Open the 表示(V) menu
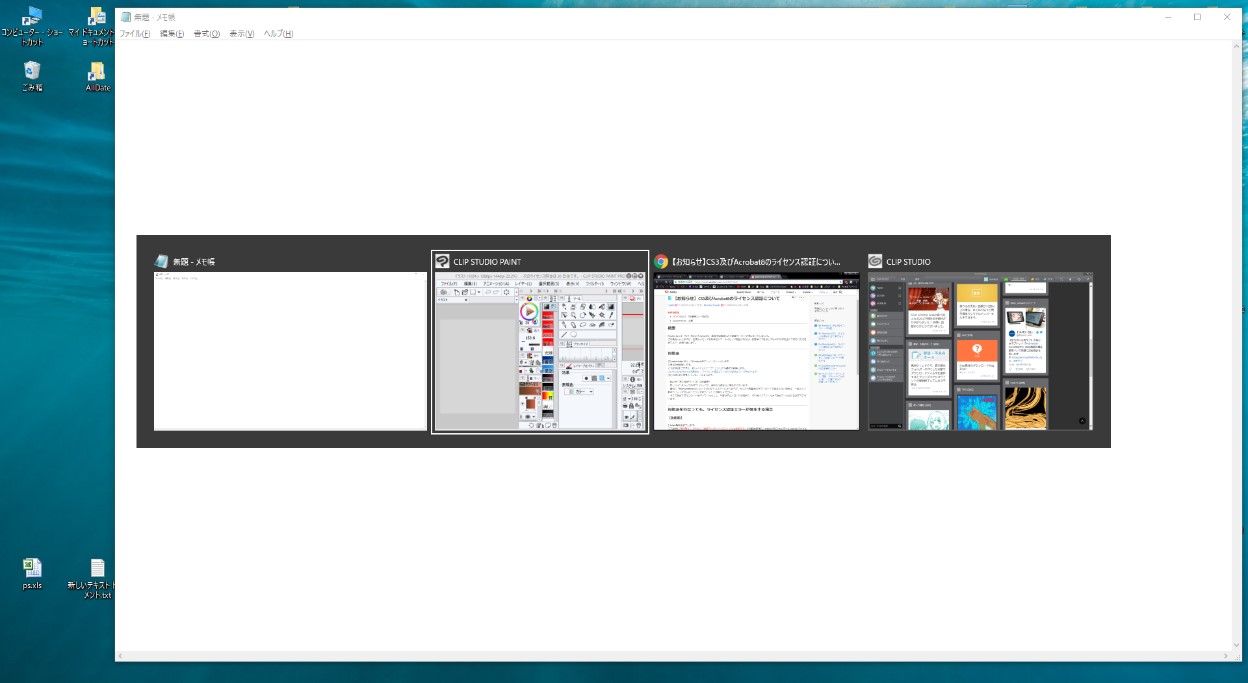Screen dimensions: 1248x683 tap(241, 34)
